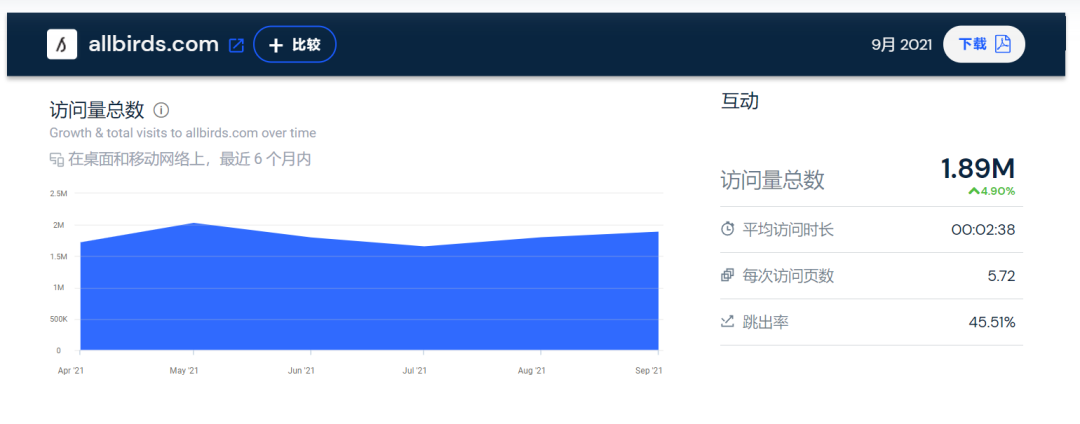Image resolution: width=1080 pixels, height=424 pixels.
Task: Click the Jun '21 axis label
Action: [x=301, y=370]
